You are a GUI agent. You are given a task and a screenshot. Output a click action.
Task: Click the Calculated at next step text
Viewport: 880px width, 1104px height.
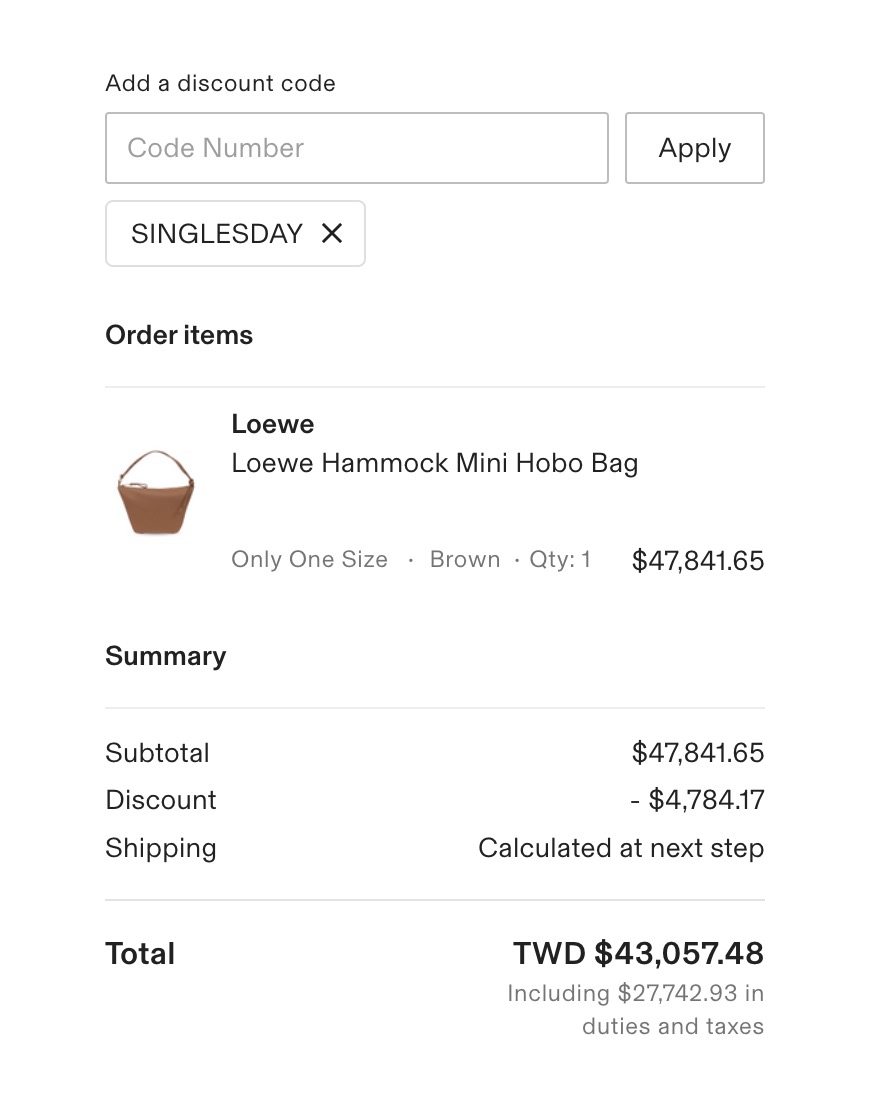[x=621, y=848]
